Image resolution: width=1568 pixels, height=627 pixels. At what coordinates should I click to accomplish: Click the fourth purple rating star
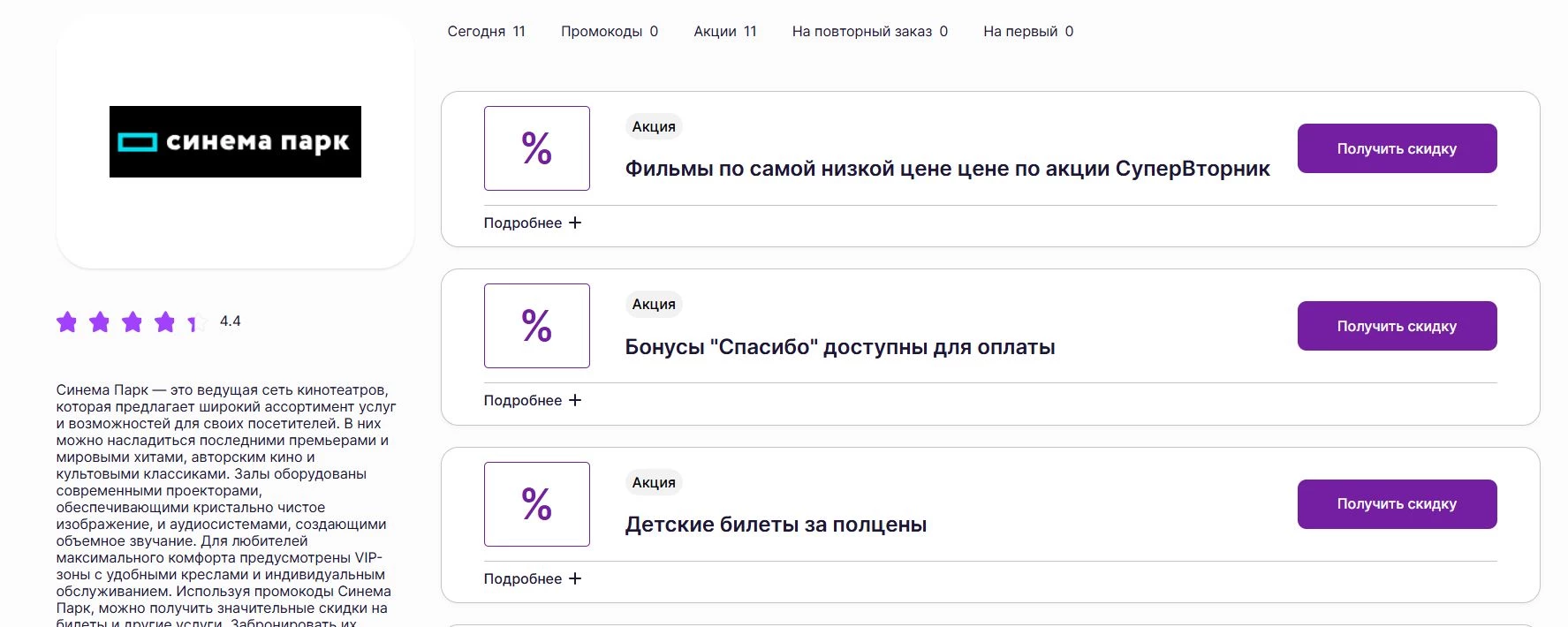(165, 321)
